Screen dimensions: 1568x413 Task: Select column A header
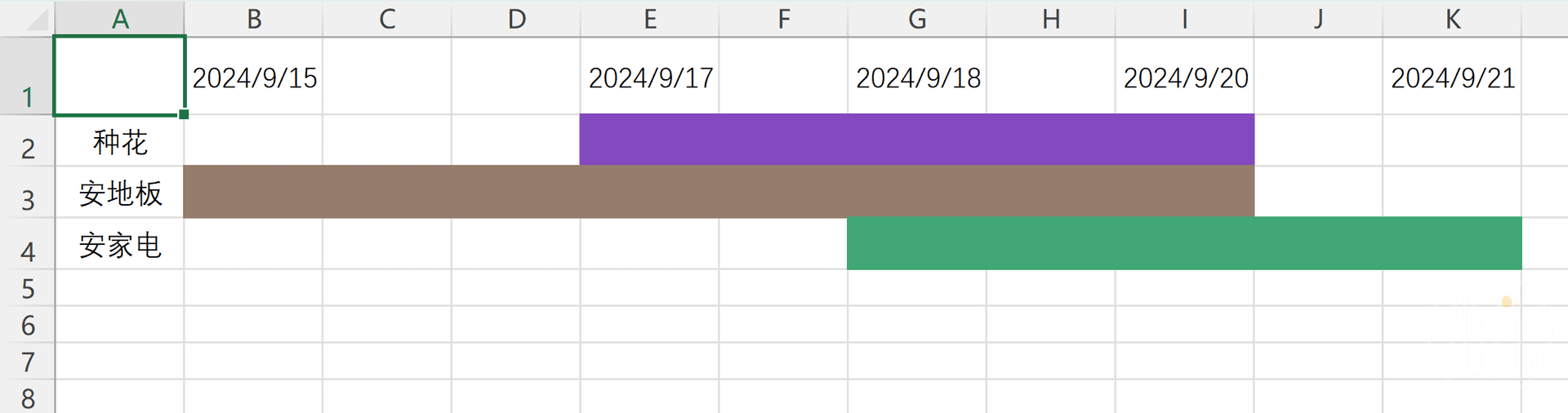click(x=120, y=19)
